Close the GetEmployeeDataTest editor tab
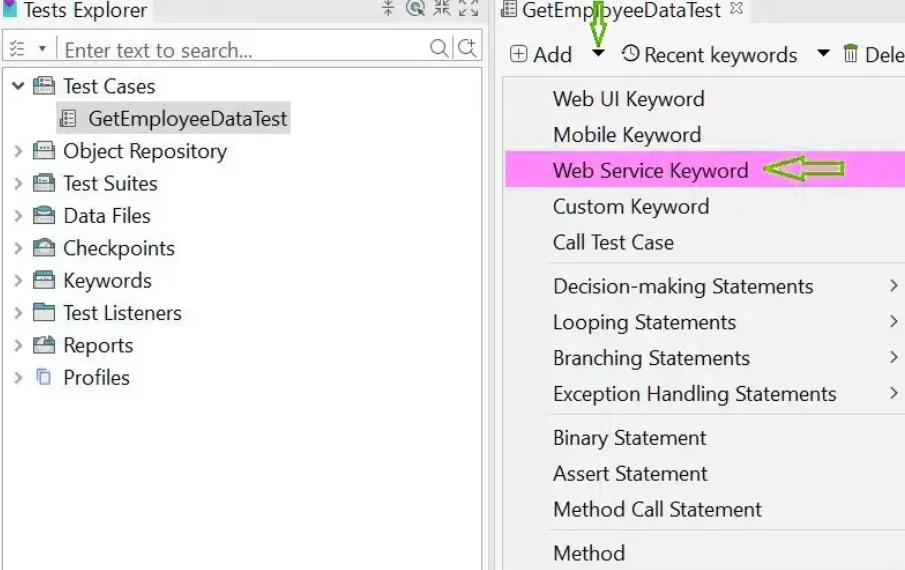This screenshot has width=905, height=570. pos(737,9)
